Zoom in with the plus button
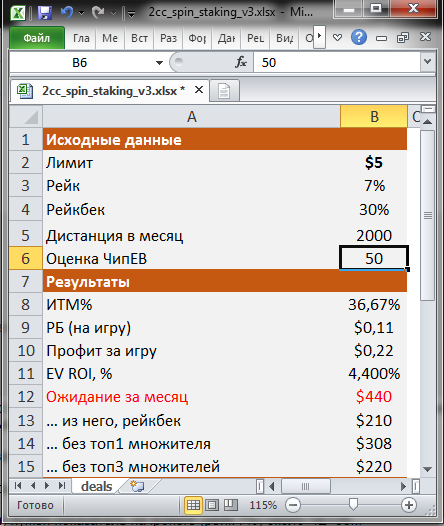 (409, 505)
